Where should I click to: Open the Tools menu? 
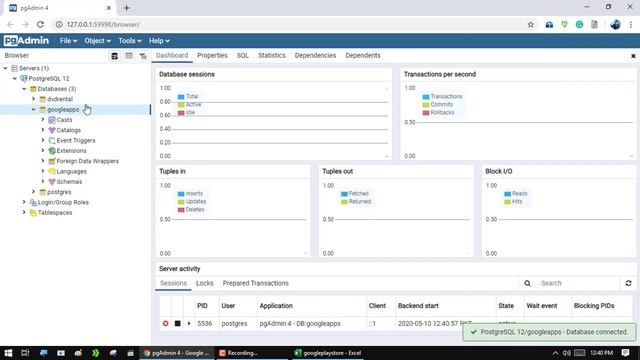130,41
